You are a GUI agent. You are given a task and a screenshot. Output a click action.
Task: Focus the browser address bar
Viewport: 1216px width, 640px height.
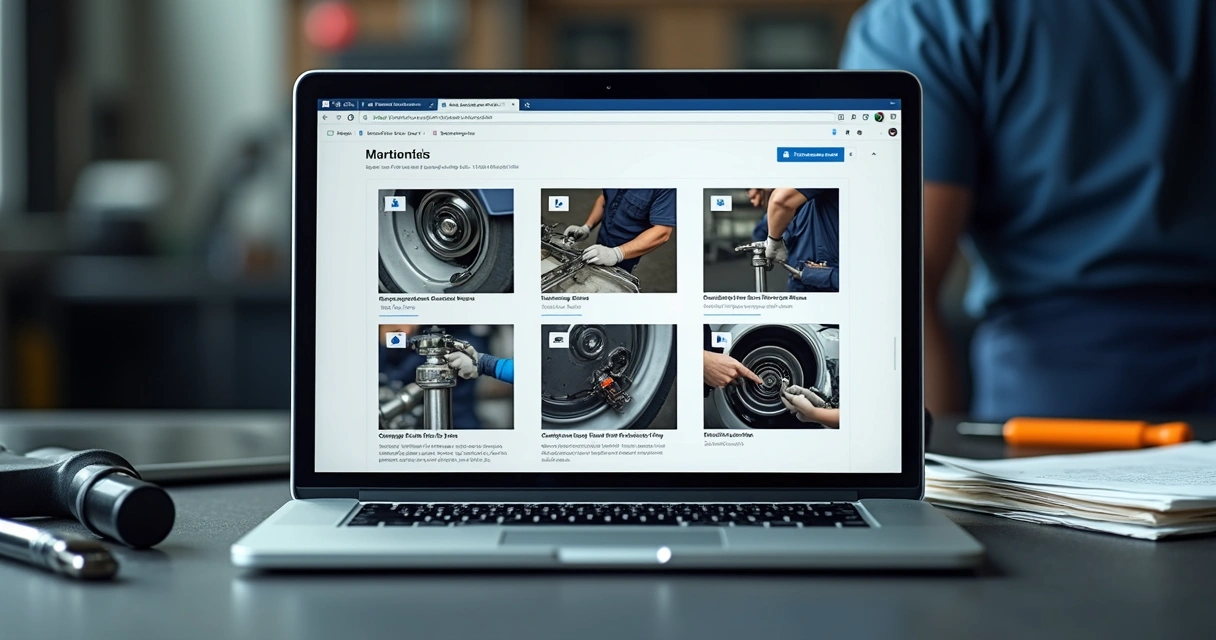pyautogui.click(x=598, y=117)
